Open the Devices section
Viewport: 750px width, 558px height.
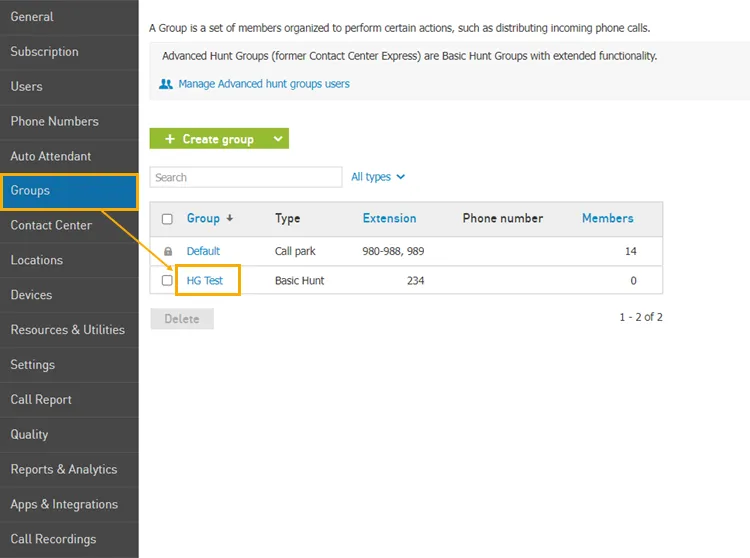[x=69, y=295]
